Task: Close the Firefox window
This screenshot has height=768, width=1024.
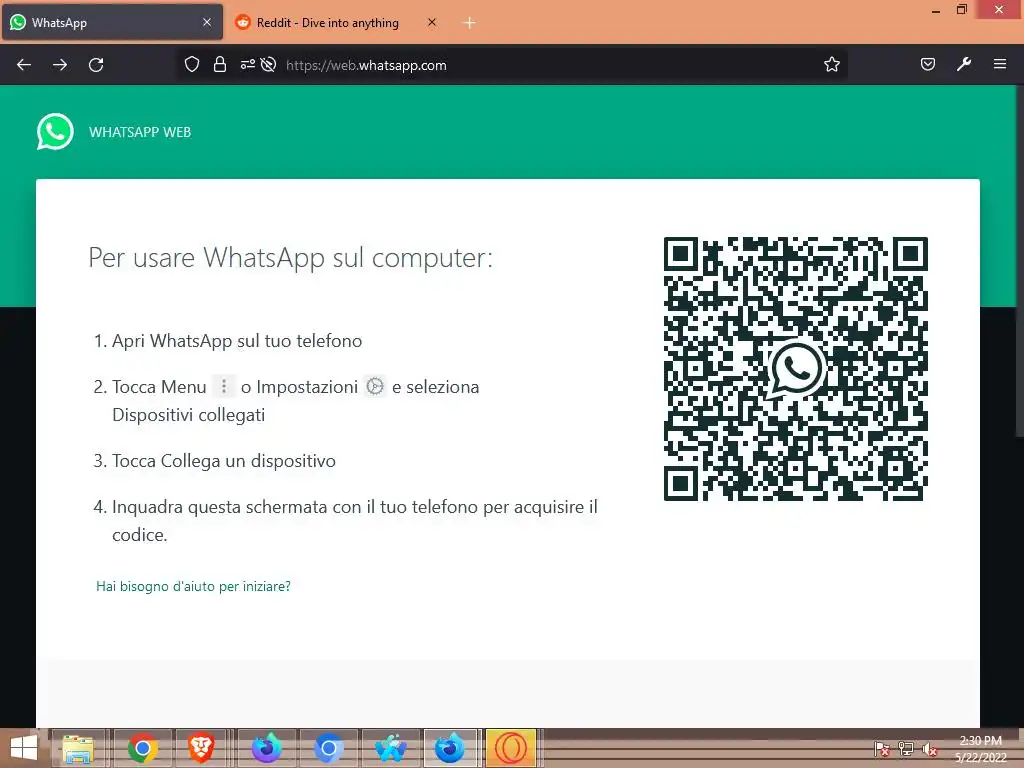Action: [999, 9]
